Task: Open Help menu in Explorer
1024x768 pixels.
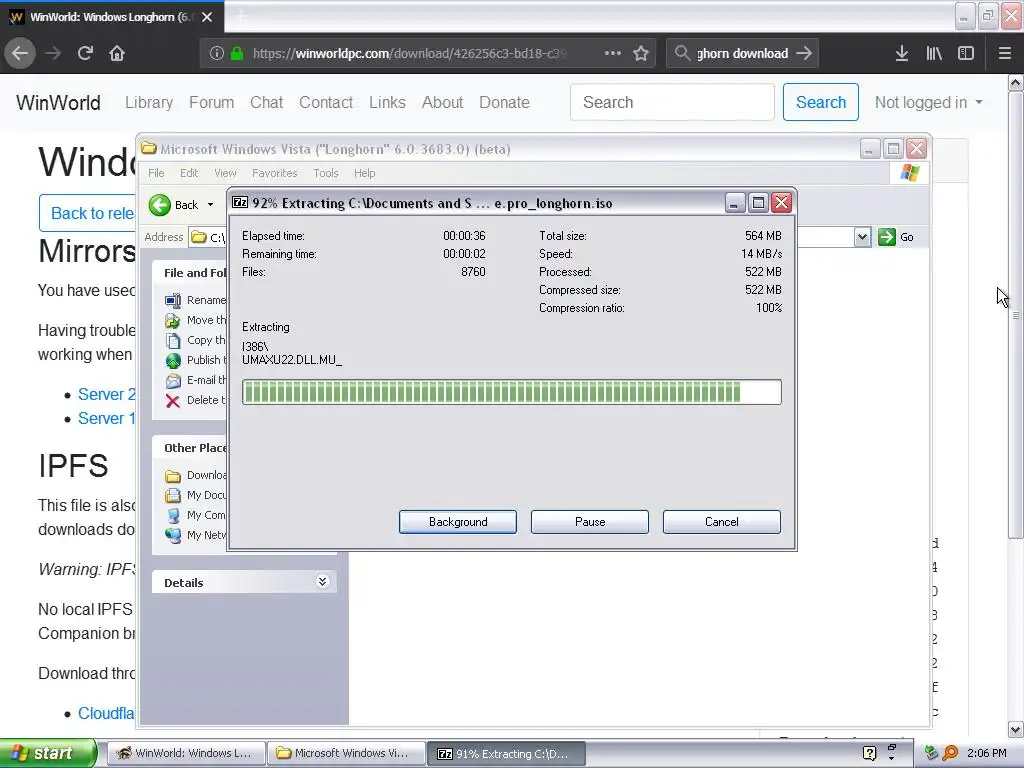Action: (x=364, y=173)
